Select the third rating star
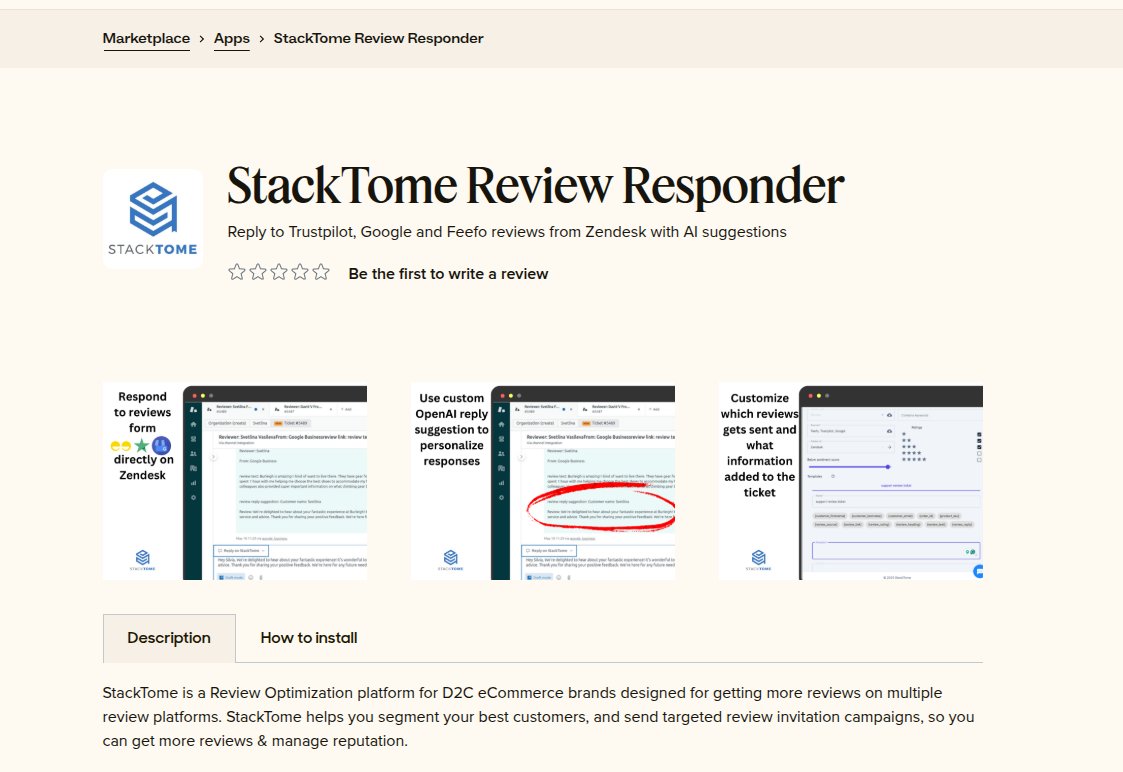This screenshot has width=1123, height=772. coord(279,272)
